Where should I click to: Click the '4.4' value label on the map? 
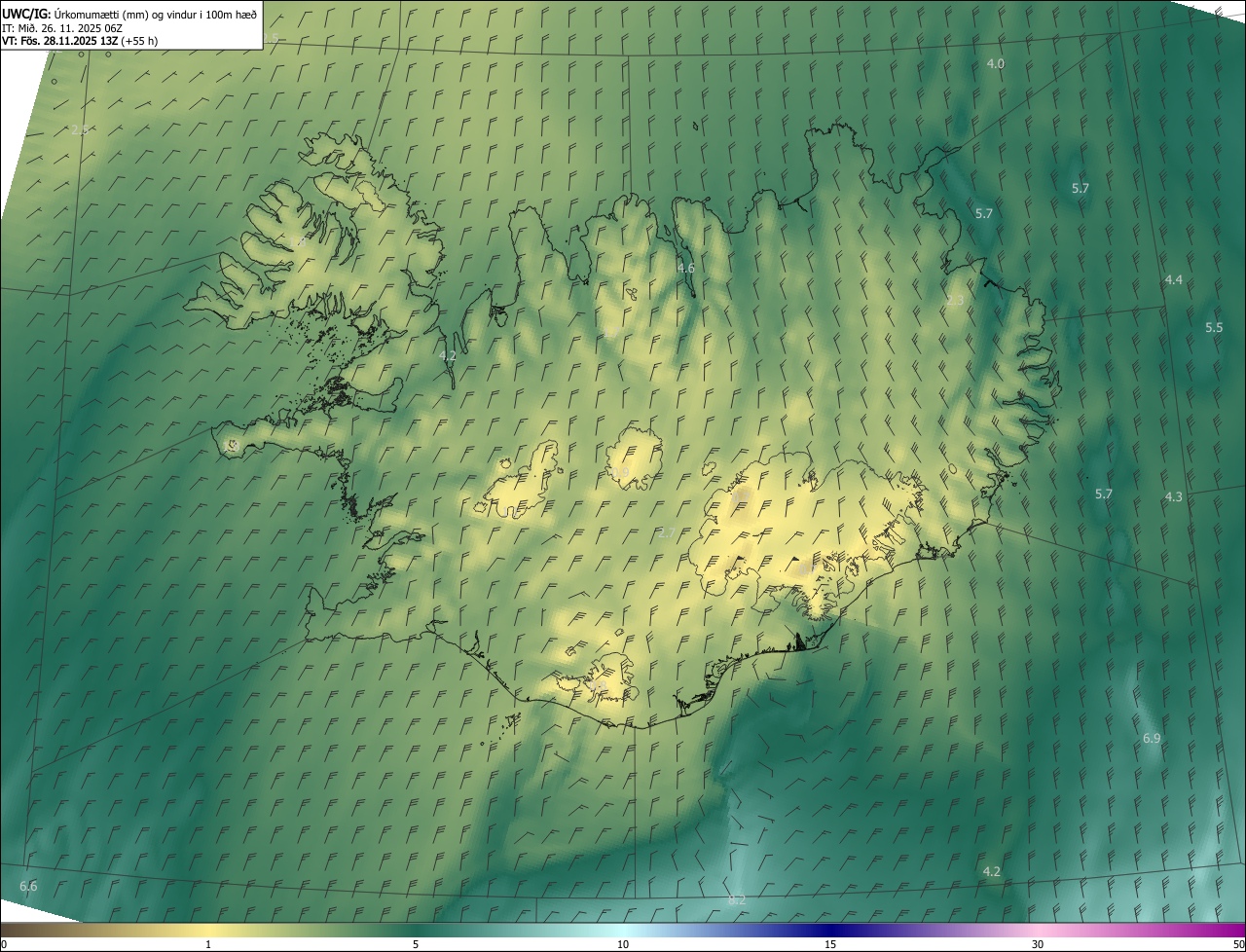point(1173,279)
